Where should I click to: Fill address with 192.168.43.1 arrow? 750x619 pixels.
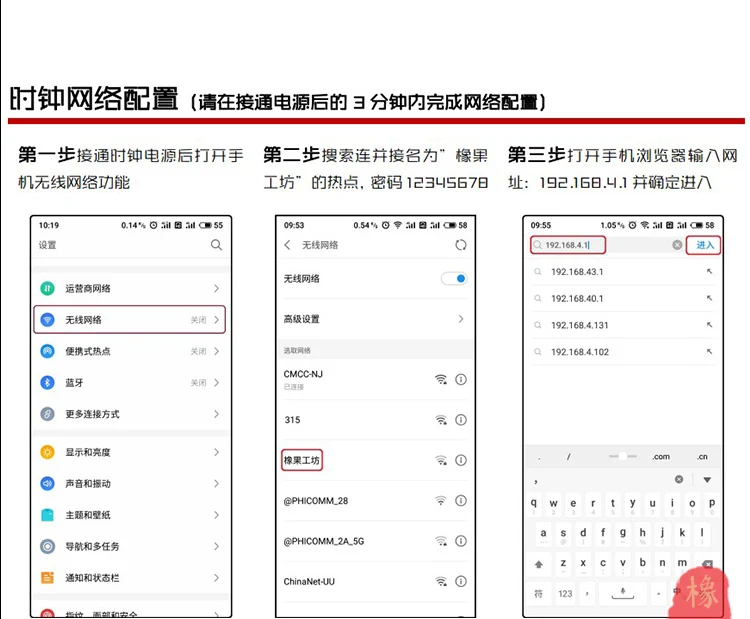click(709, 271)
